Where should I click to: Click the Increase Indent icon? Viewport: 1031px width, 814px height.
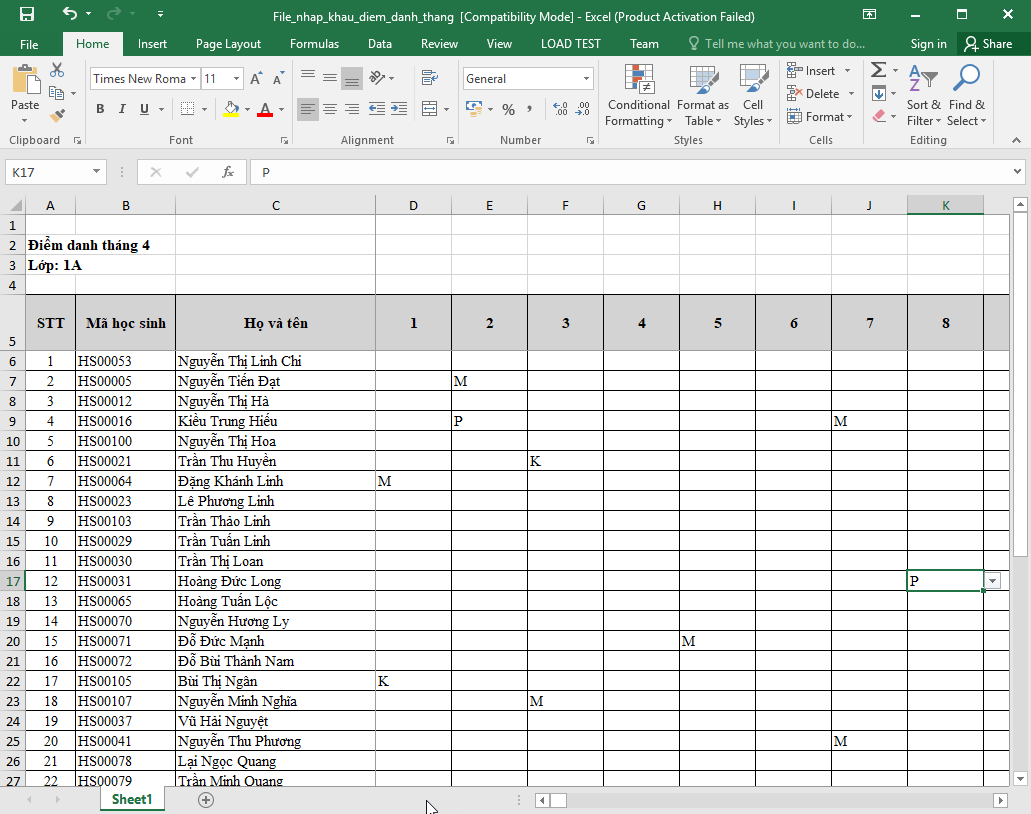point(399,108)
